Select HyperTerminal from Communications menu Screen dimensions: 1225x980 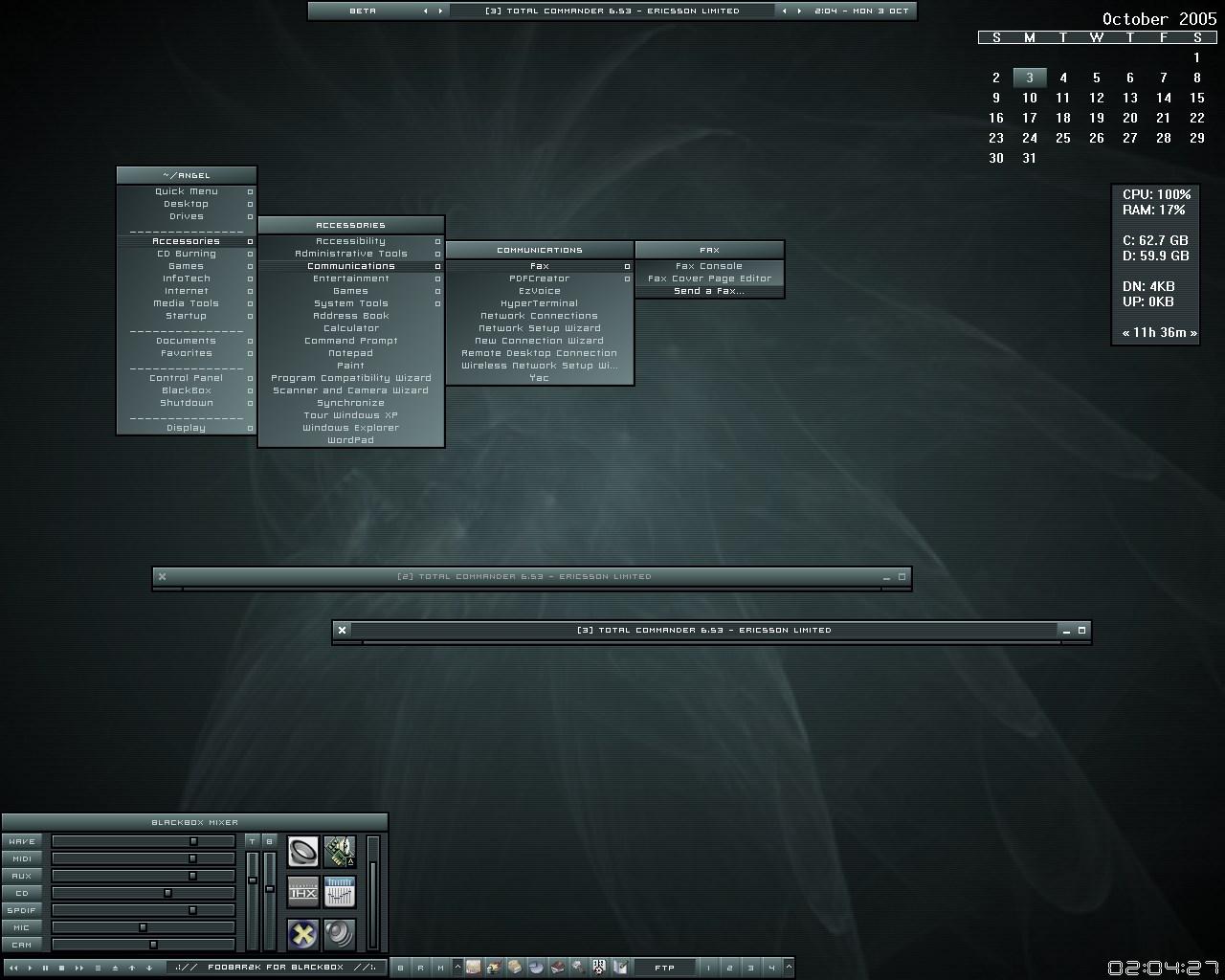539,303
